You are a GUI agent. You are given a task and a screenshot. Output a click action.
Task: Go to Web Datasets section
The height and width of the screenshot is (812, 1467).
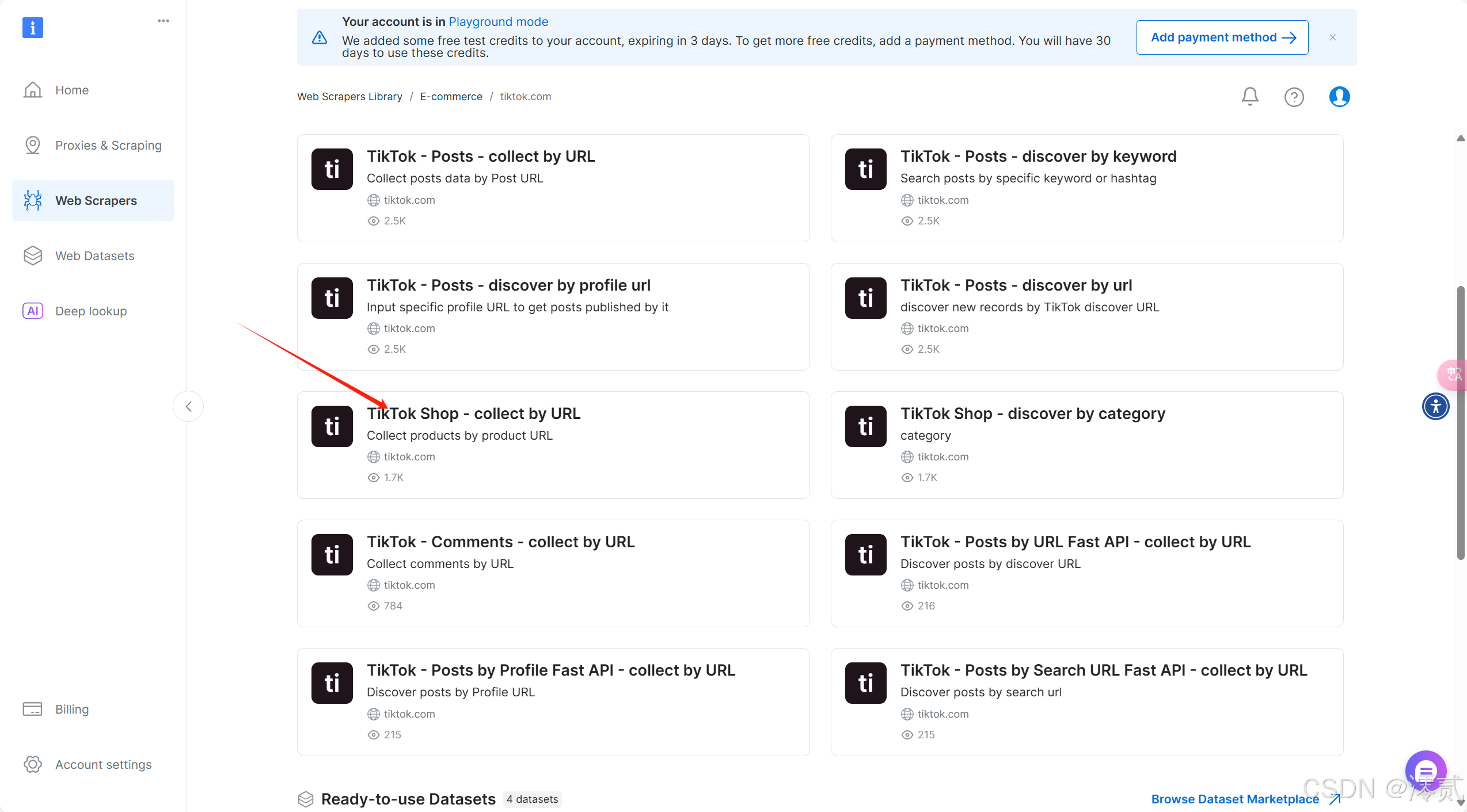coord(94,256)
